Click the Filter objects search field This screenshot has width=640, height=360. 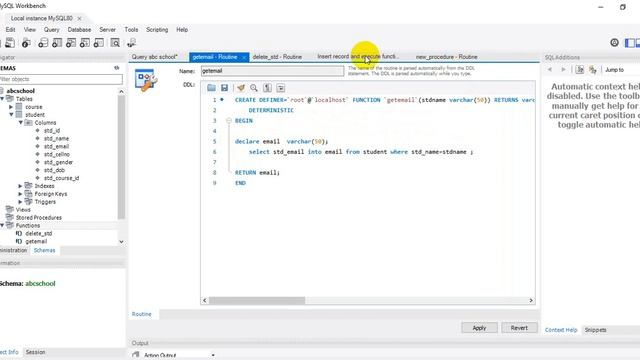point(60,79)
